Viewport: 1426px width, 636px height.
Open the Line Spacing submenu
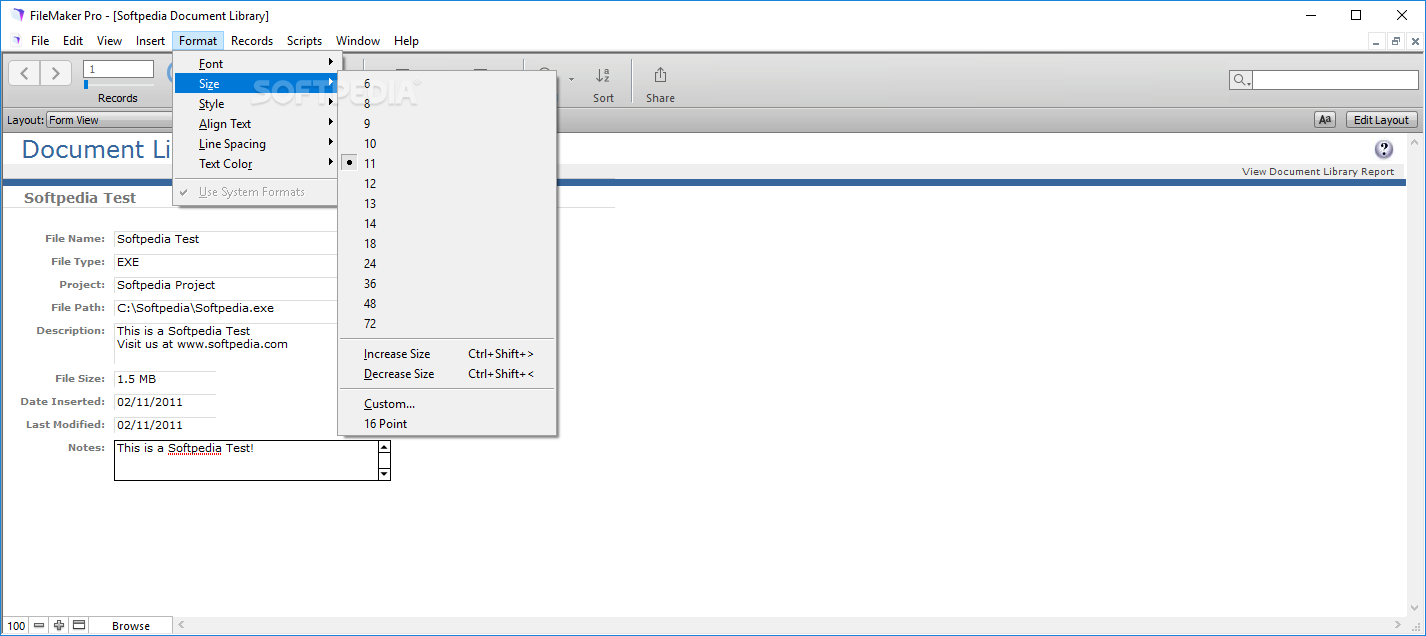(x=257, y=144)
